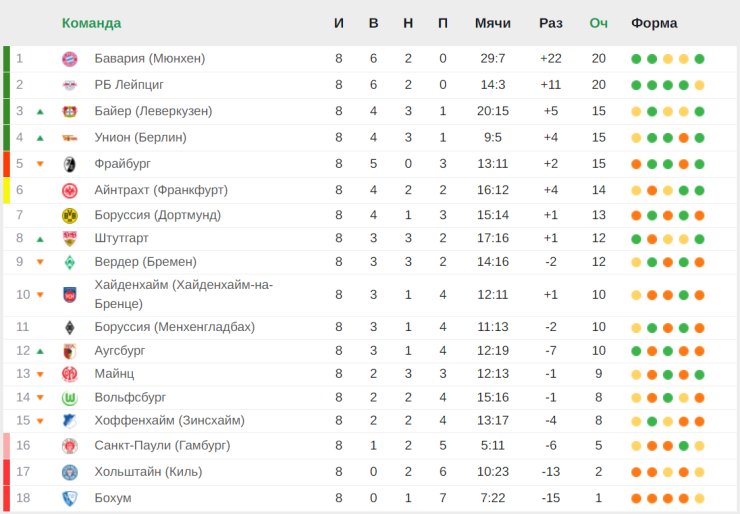
Task: Click Бохум's last yellow form dot
Action: coord(699,498)
